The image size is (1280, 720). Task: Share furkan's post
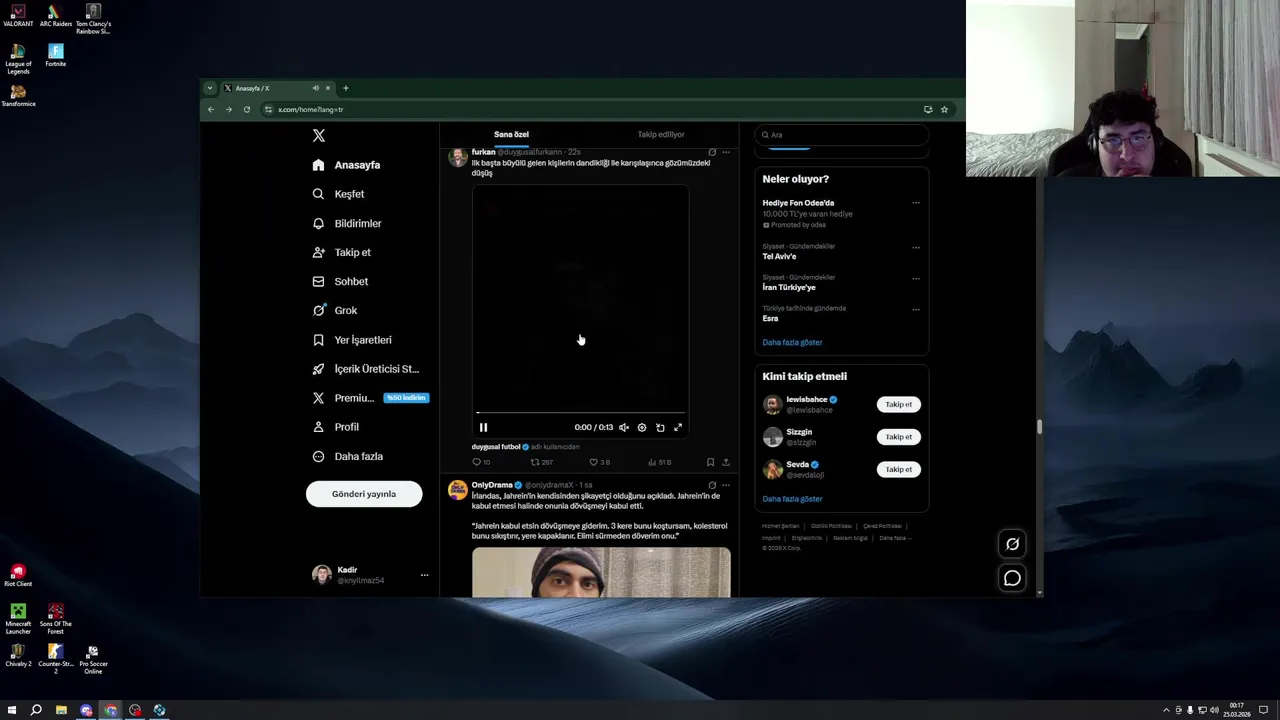click(x=726, y=462)
